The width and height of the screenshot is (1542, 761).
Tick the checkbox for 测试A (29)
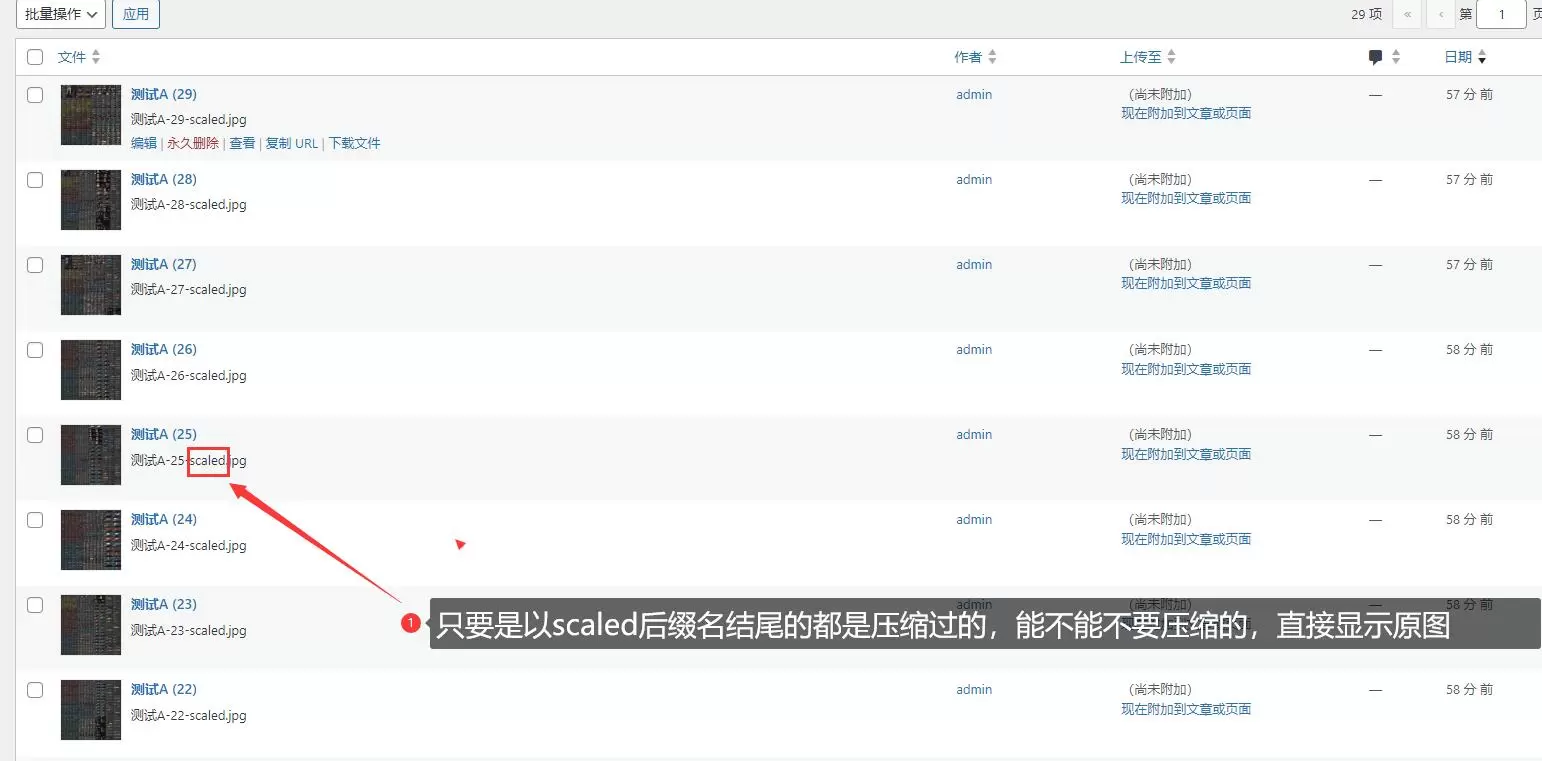click(35, 95)
